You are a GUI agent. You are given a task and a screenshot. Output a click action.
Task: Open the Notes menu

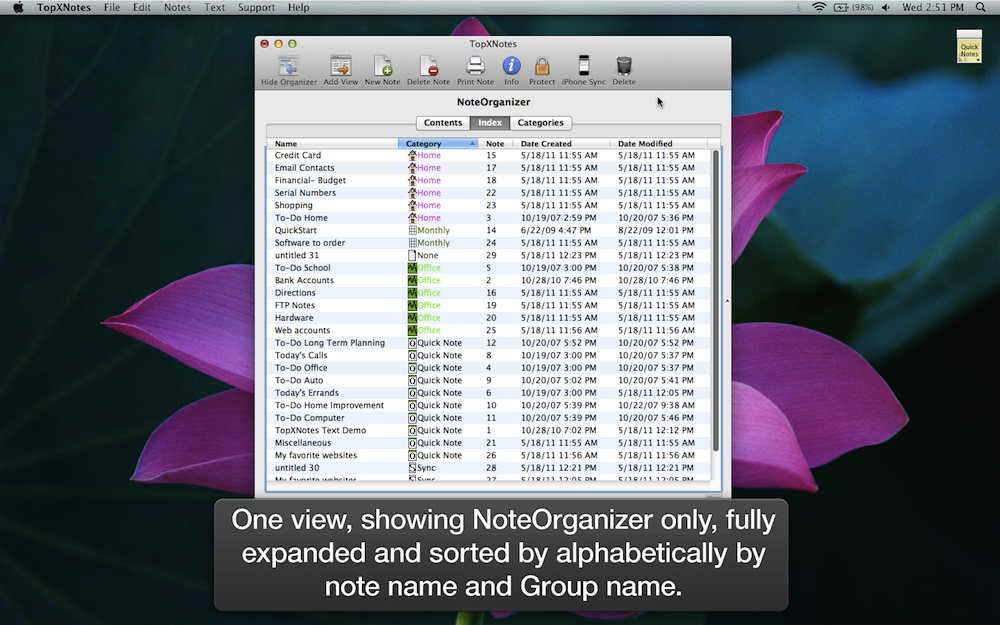177,8
